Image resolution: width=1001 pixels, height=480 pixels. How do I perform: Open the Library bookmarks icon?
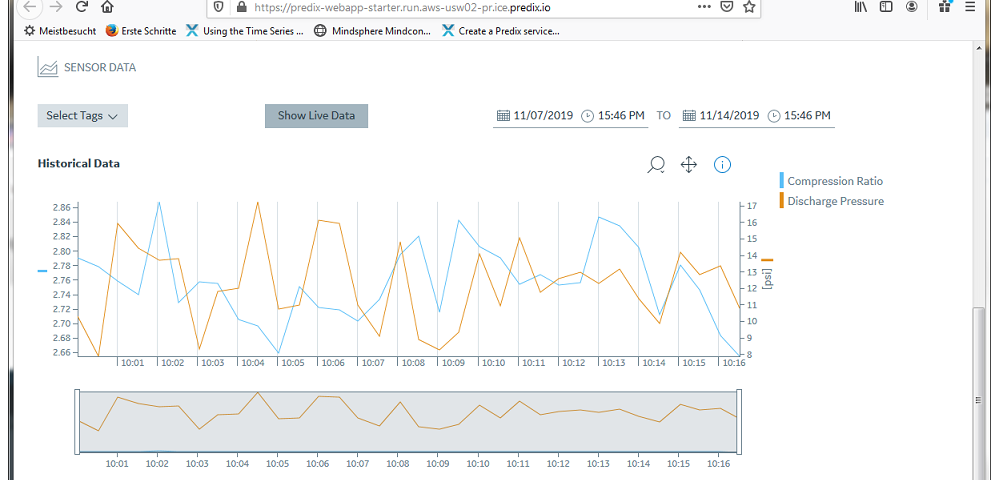pyautogui.click(x=861, y=7)
